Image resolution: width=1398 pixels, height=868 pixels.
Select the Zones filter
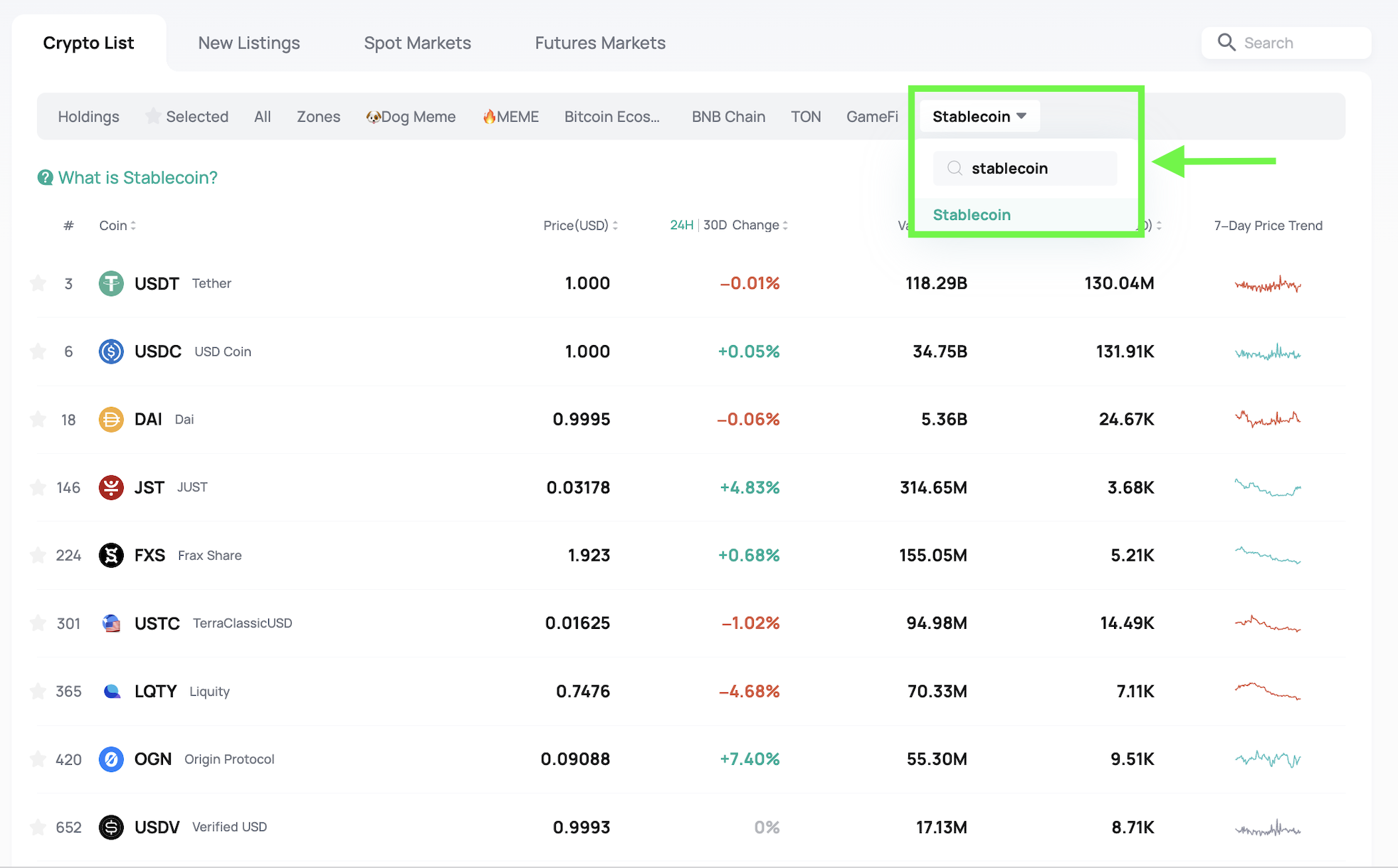coord(318,116)
